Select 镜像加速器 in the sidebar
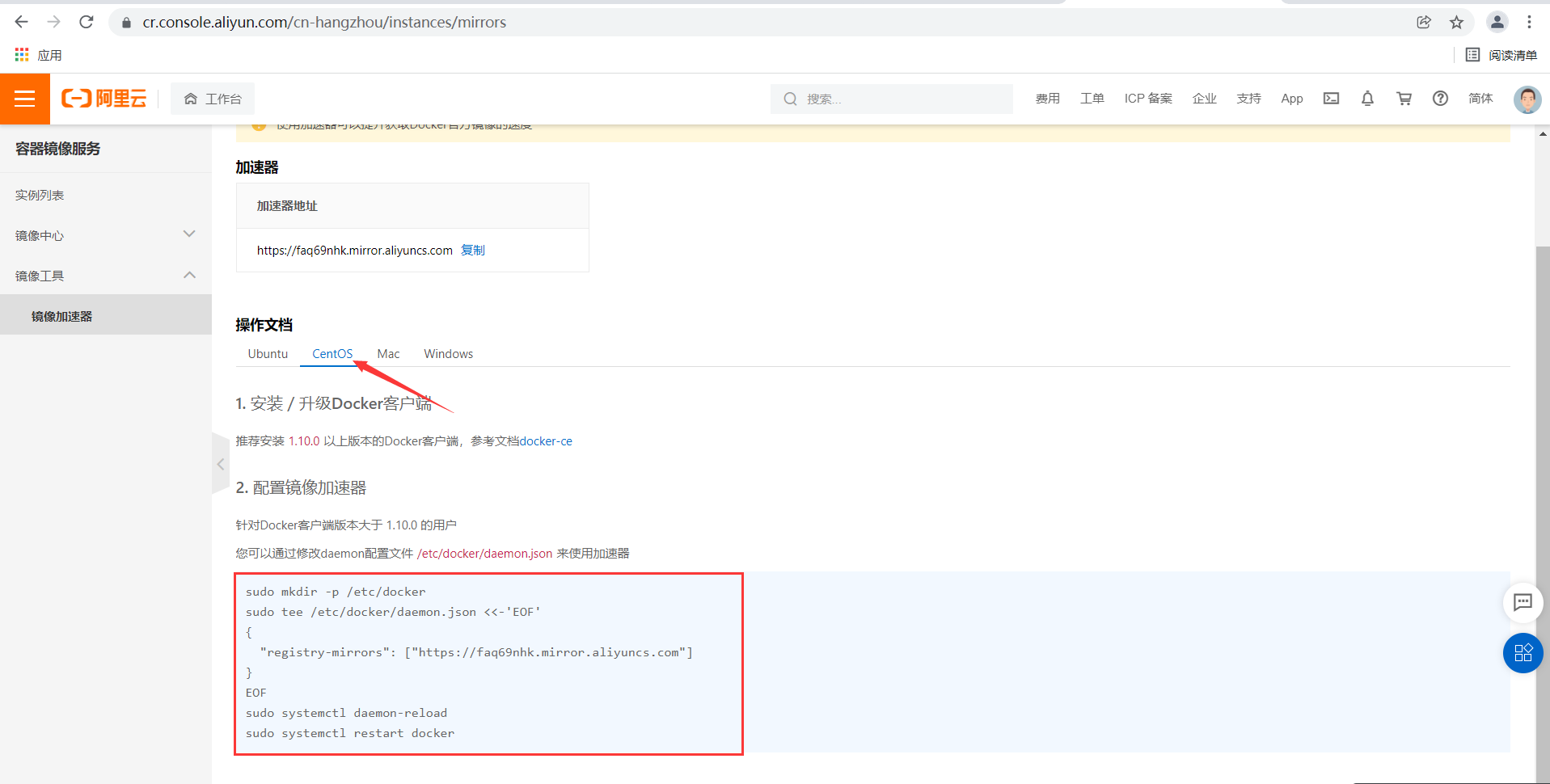 [x=106, y=315]
